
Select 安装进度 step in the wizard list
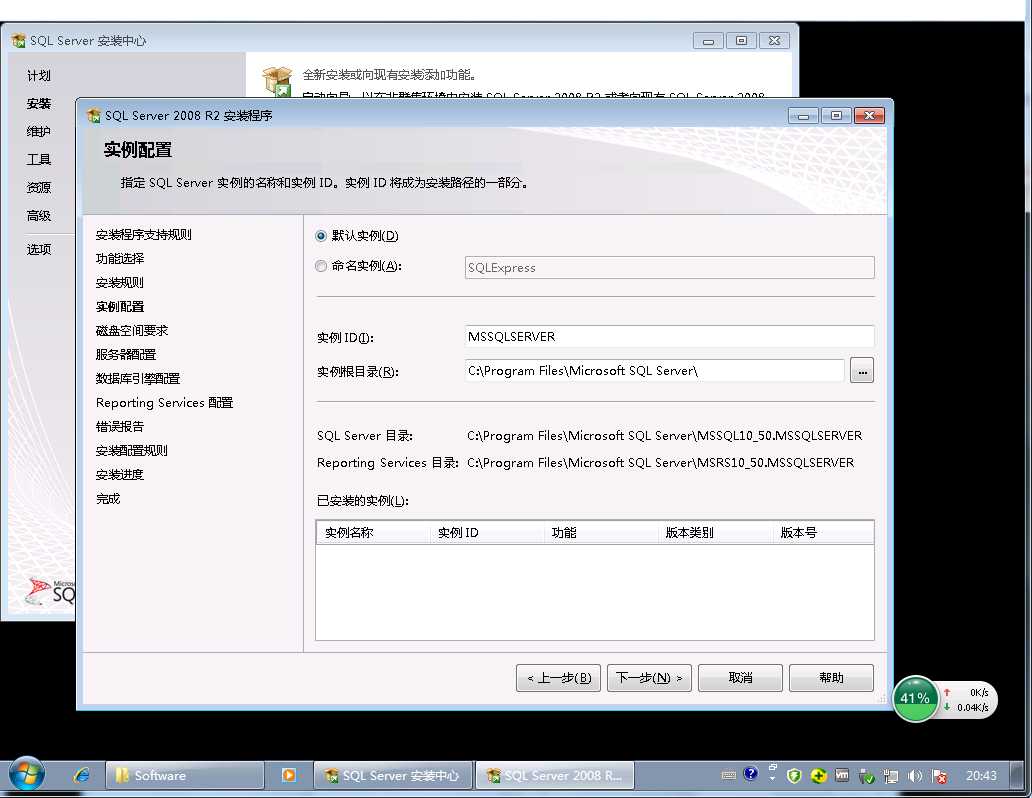point(120,475)
